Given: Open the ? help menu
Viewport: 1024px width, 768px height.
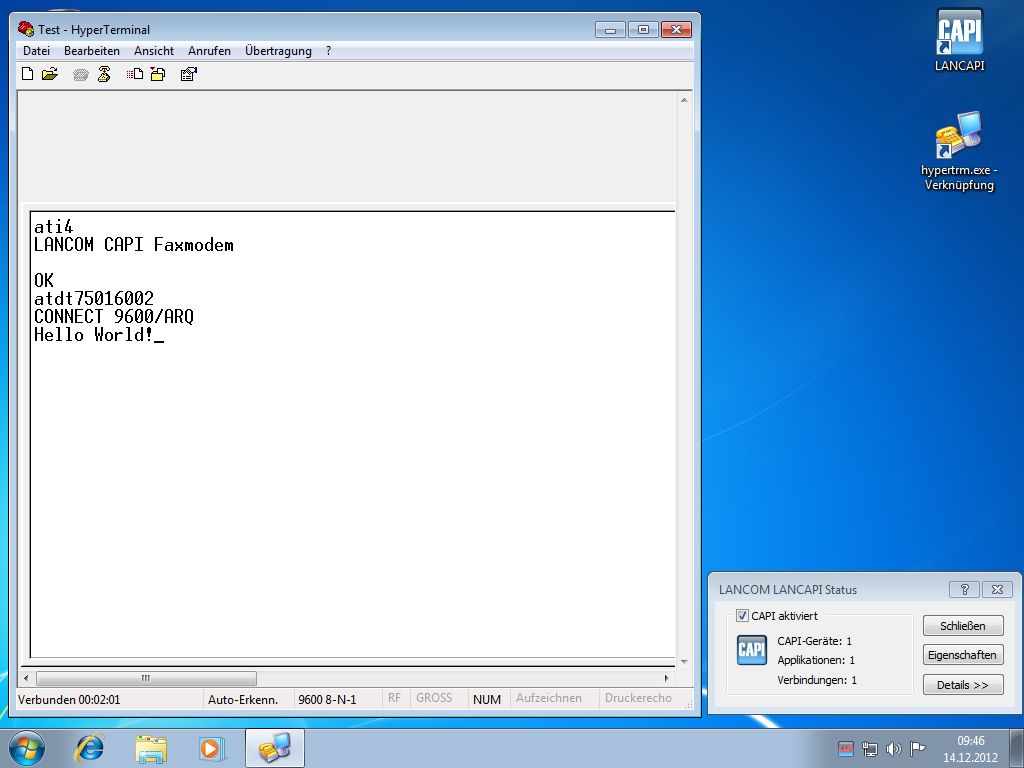Looking at the screenshot, I should [328, 50].
